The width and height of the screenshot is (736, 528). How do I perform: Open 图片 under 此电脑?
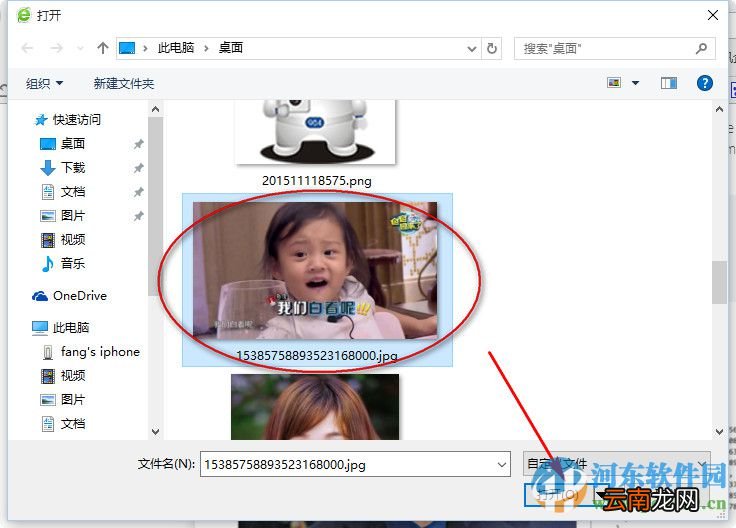(62, 399)
